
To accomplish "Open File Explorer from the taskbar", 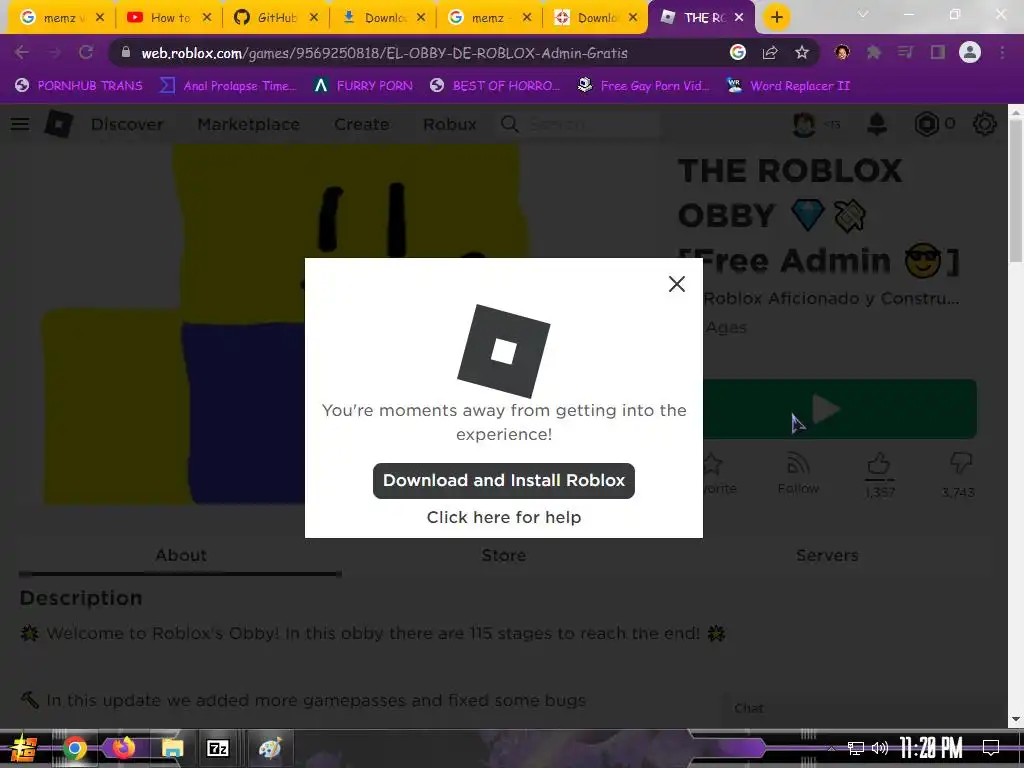I will coord(172,748).
